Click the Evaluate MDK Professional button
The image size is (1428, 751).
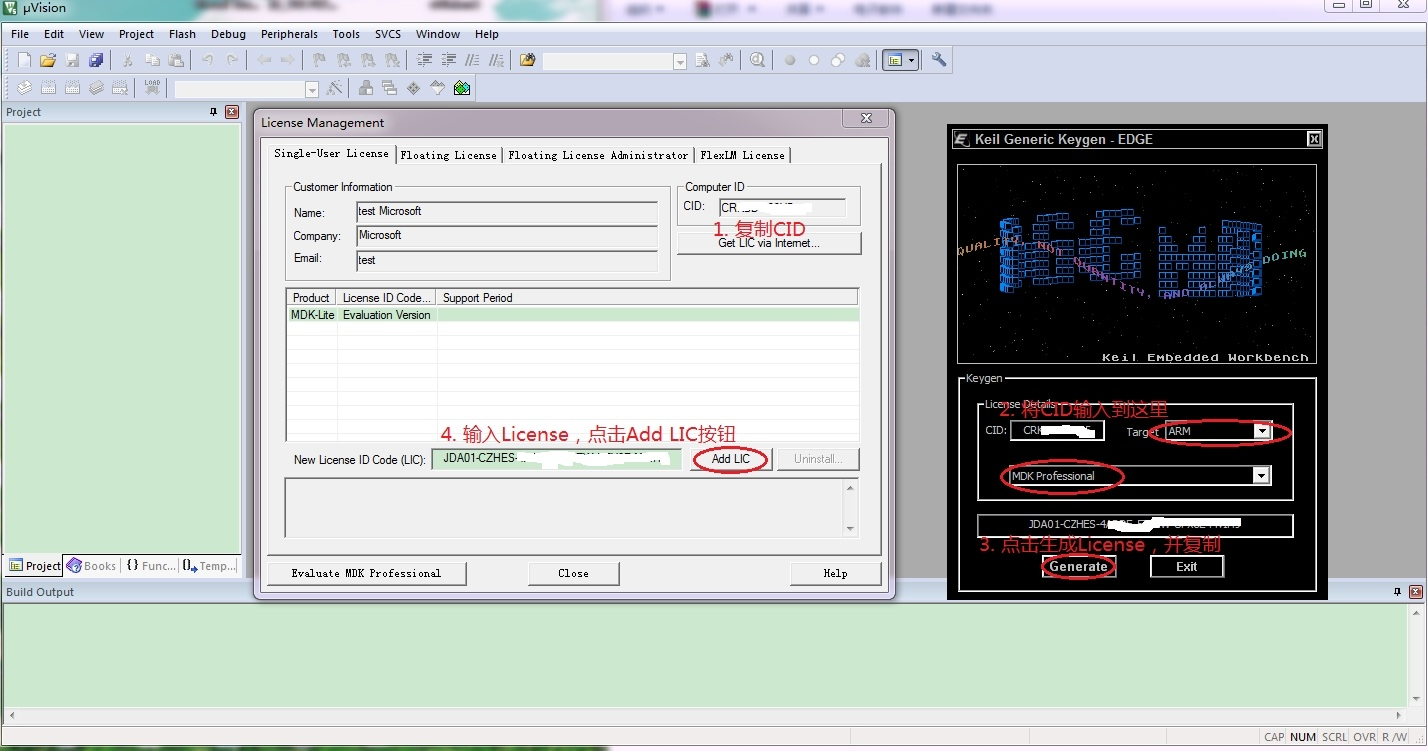366,573
